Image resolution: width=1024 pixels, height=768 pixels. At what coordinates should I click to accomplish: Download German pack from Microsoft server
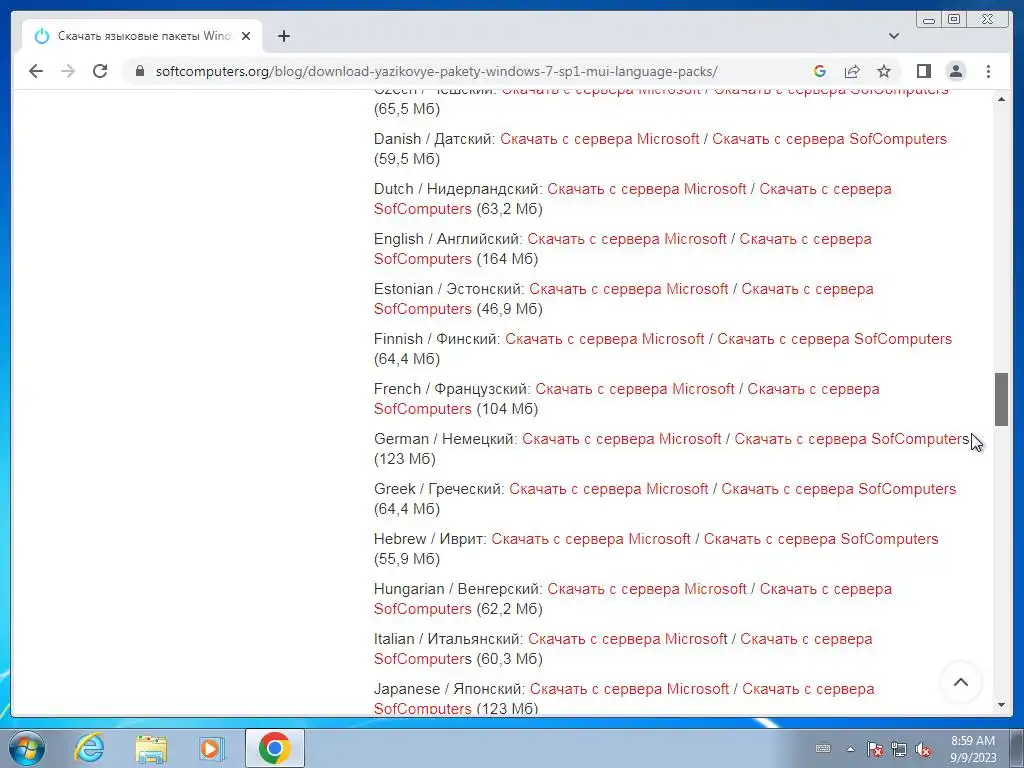(x=622, y=439)
